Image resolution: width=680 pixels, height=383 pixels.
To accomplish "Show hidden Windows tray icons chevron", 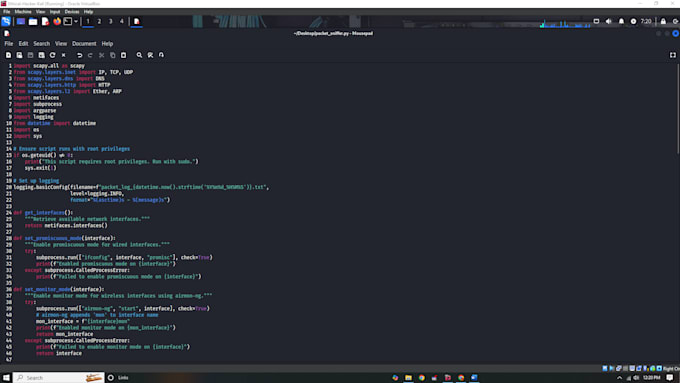I will point(619,378).
